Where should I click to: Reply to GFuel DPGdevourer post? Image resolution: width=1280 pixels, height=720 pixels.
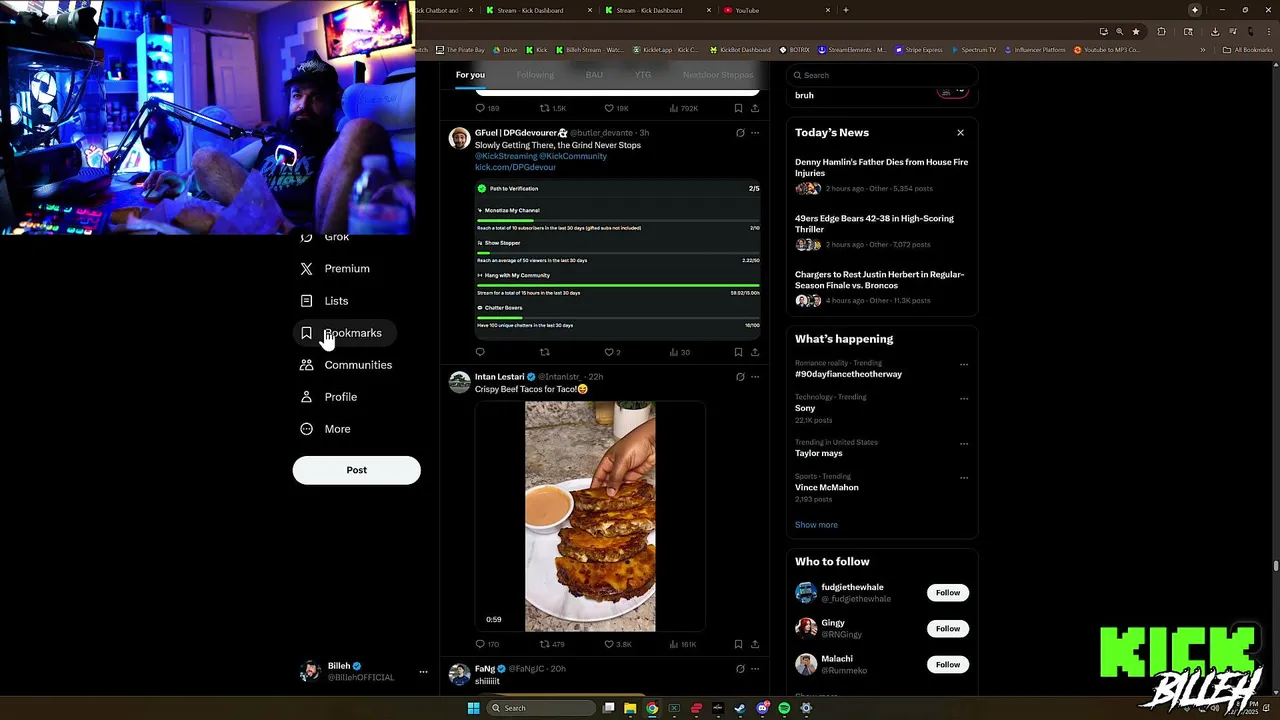click(480, 352)
